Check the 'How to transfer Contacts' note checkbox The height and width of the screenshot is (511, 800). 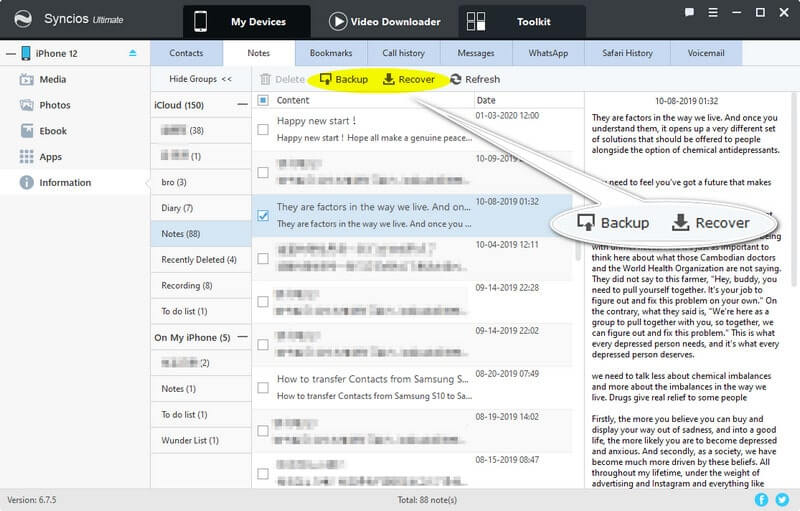pyautogui.click(x=263, y=388)
